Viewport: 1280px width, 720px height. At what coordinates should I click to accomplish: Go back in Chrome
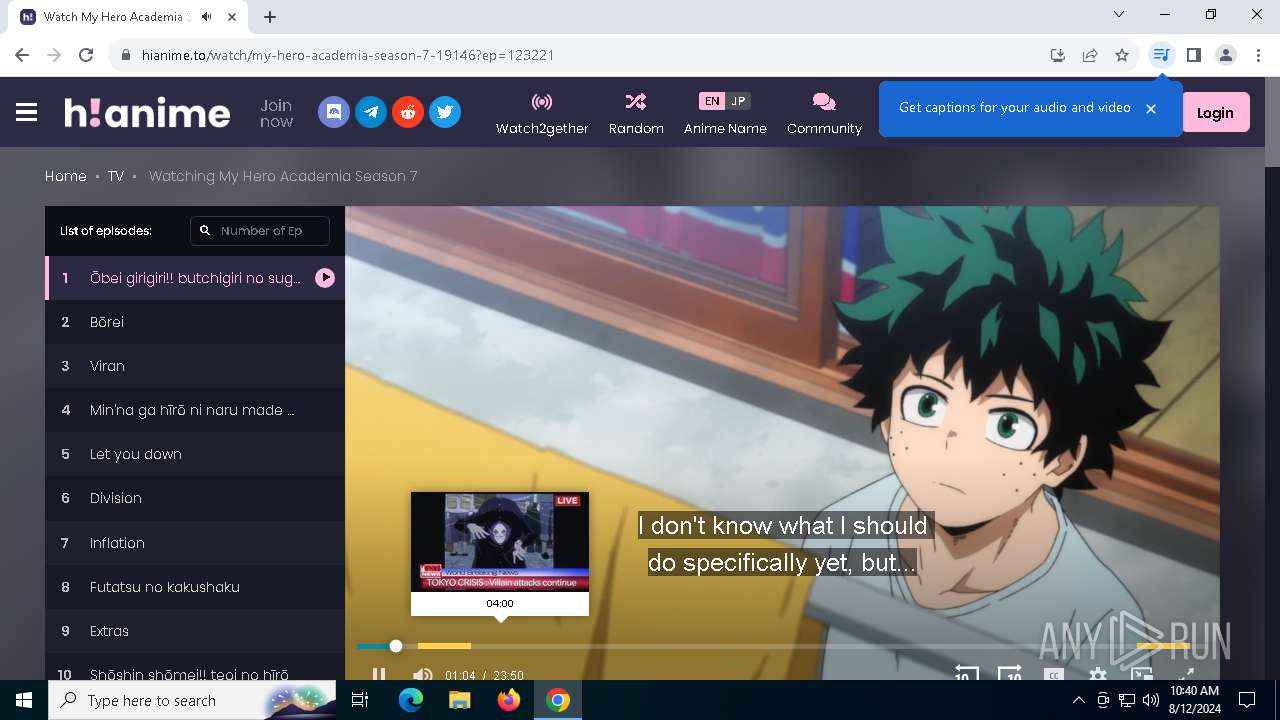pyautogui.click(x=22, y=55)
